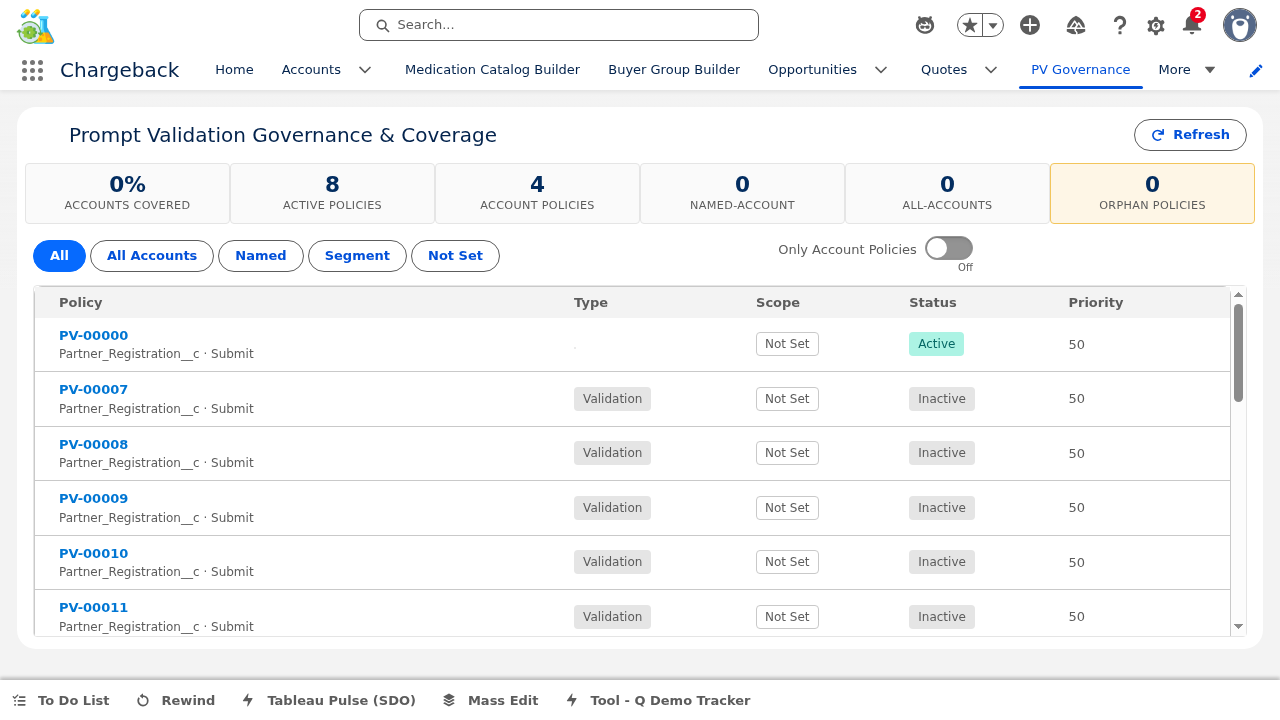
Task: Open Tool - Q Demo Tracker utility
Action: pyautogui.click(x=658, y=701)
